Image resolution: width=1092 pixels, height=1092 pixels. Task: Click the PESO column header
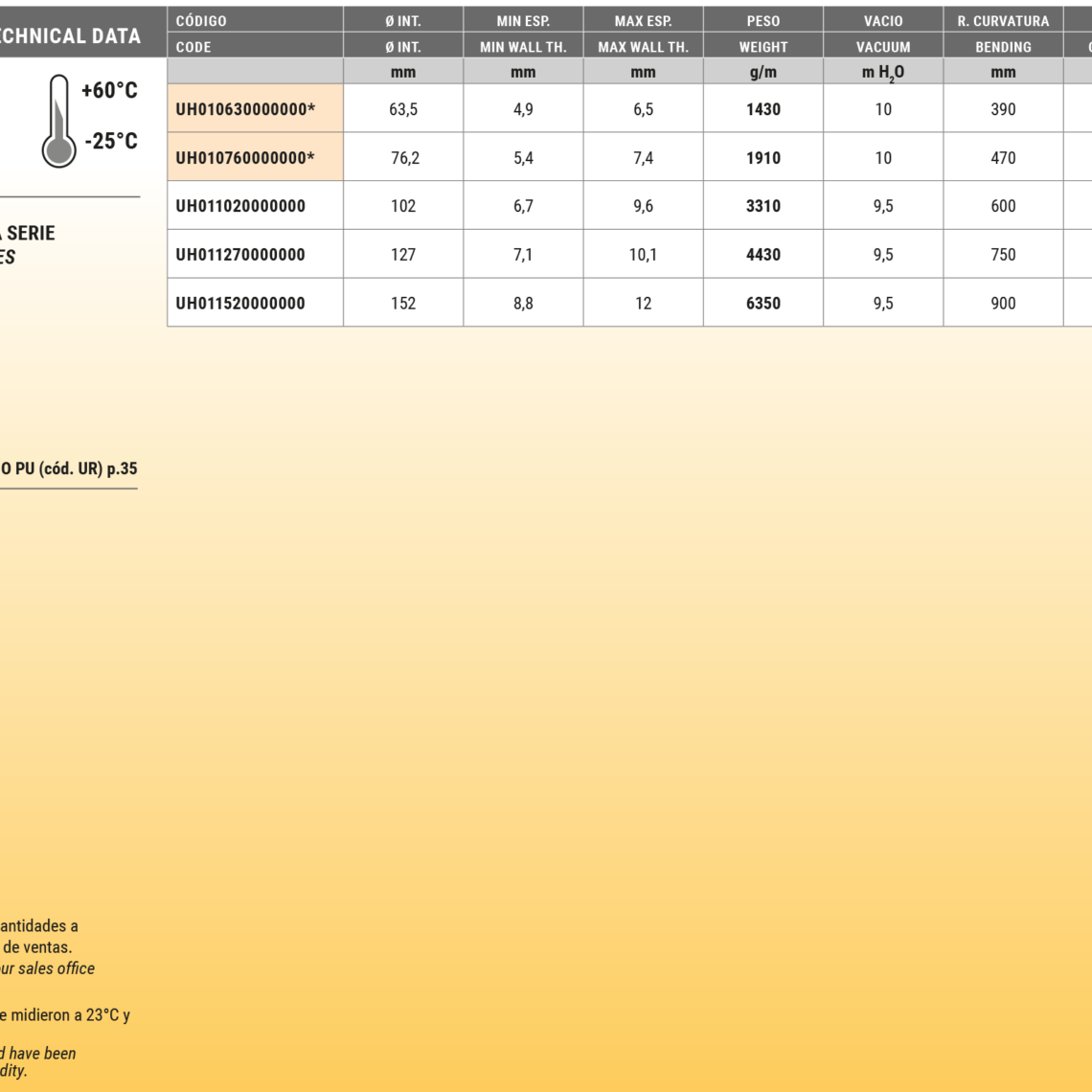[x=762, y=21]
